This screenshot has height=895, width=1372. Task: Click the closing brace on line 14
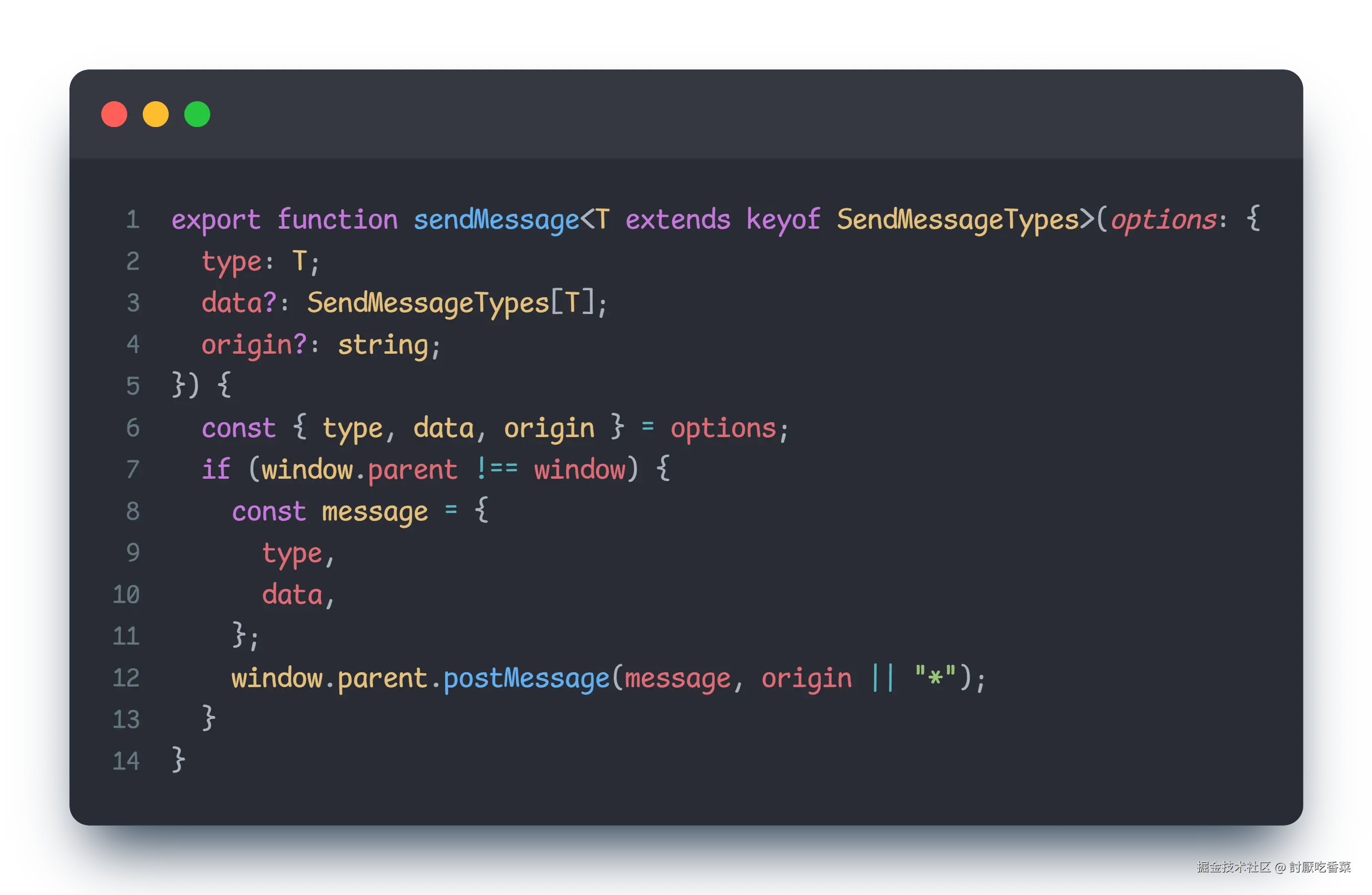(x=179, y=760)
